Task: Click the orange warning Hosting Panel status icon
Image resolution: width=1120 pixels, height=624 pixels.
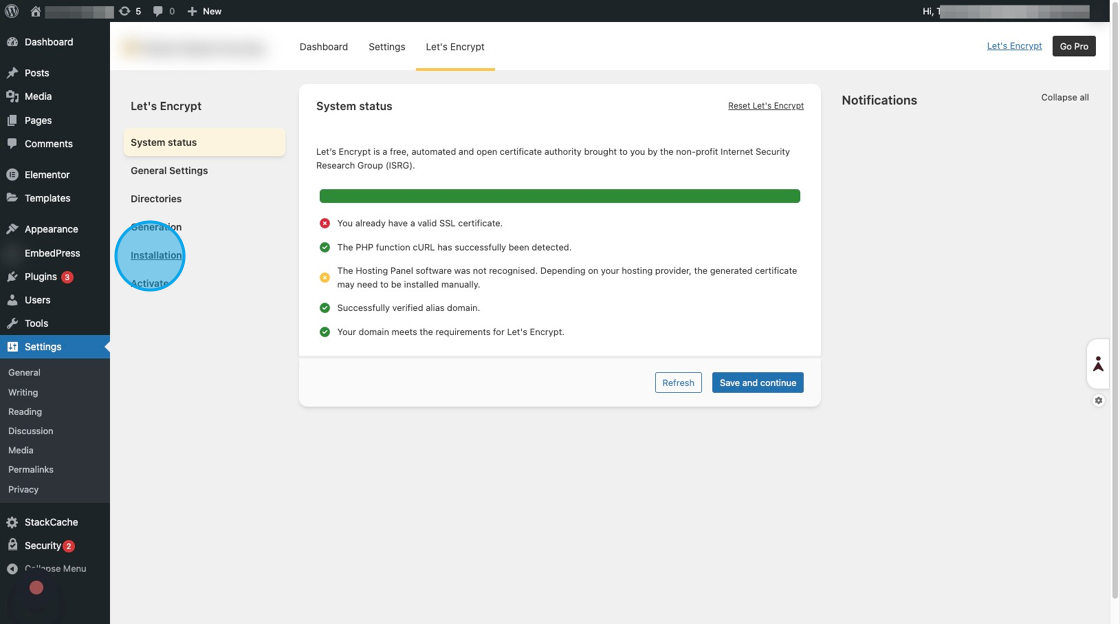Action: (x=325, y=278)
